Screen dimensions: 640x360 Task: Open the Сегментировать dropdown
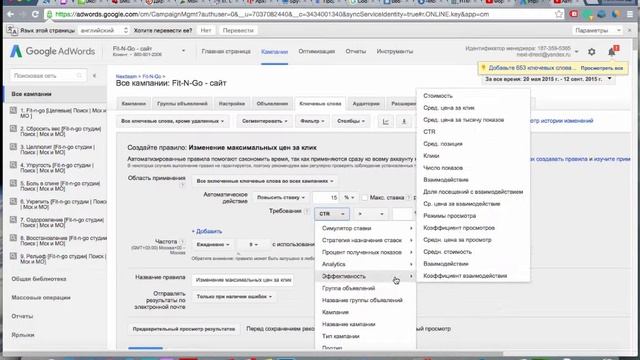coord(264,121)
